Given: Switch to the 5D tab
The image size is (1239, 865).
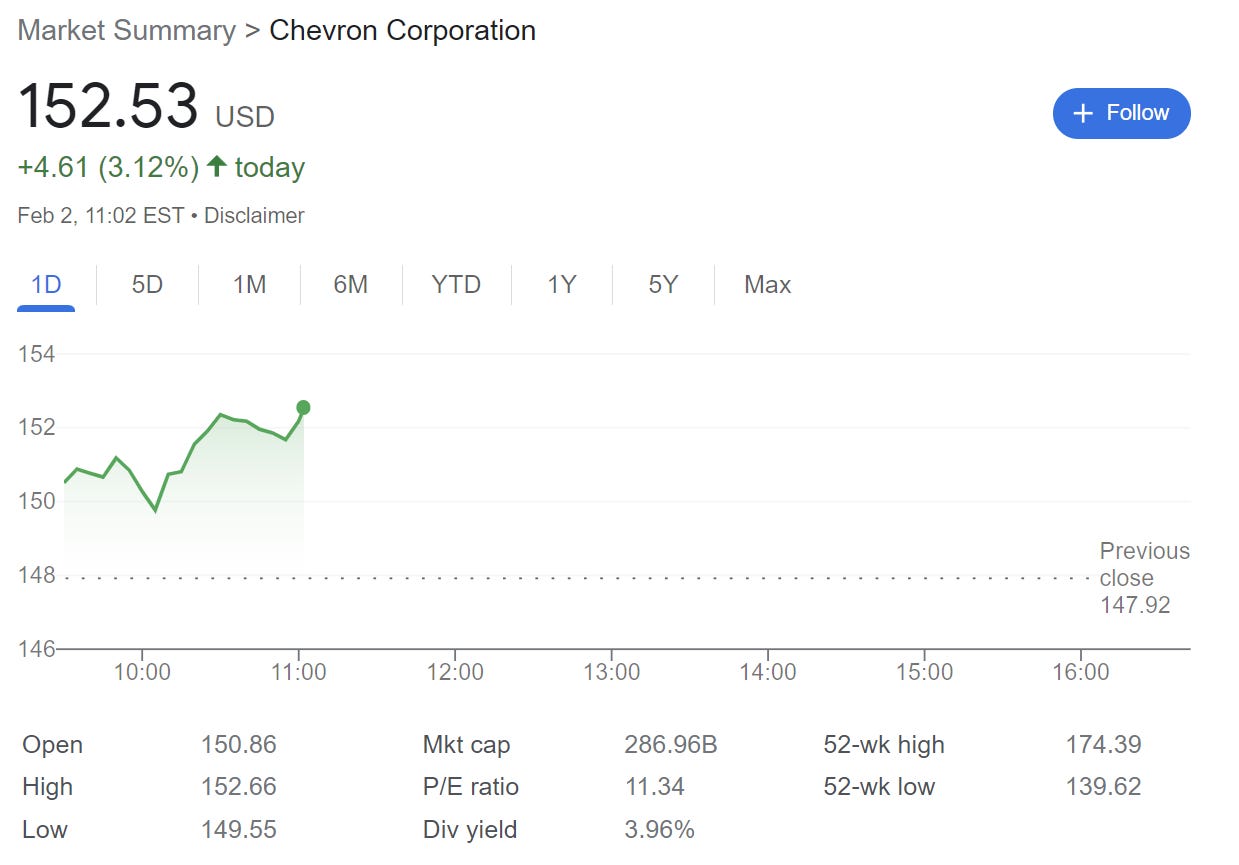Looking at the screenshot, I should tap(147, 285).
